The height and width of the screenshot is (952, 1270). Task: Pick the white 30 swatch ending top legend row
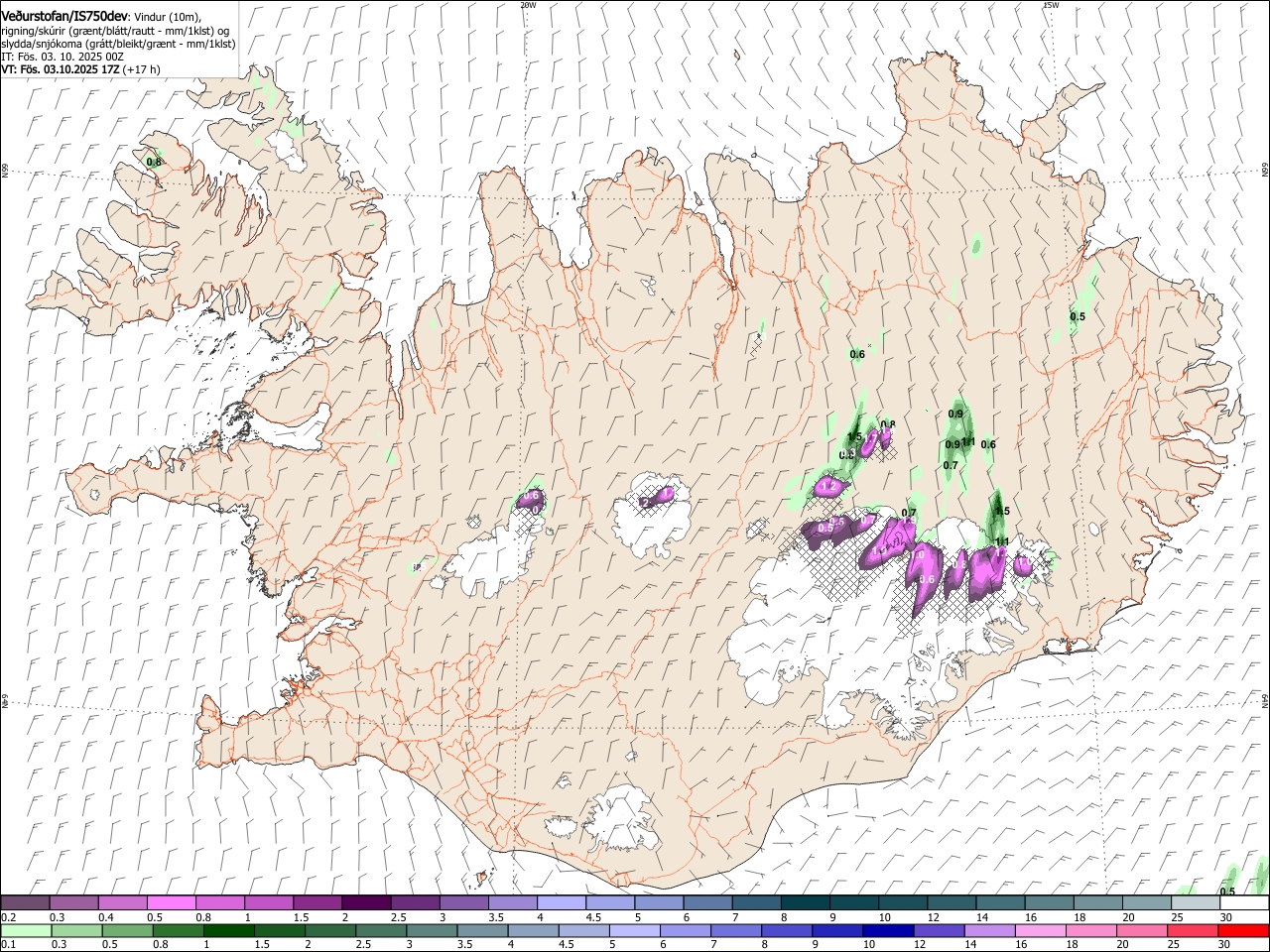(x=1243, y=903)
